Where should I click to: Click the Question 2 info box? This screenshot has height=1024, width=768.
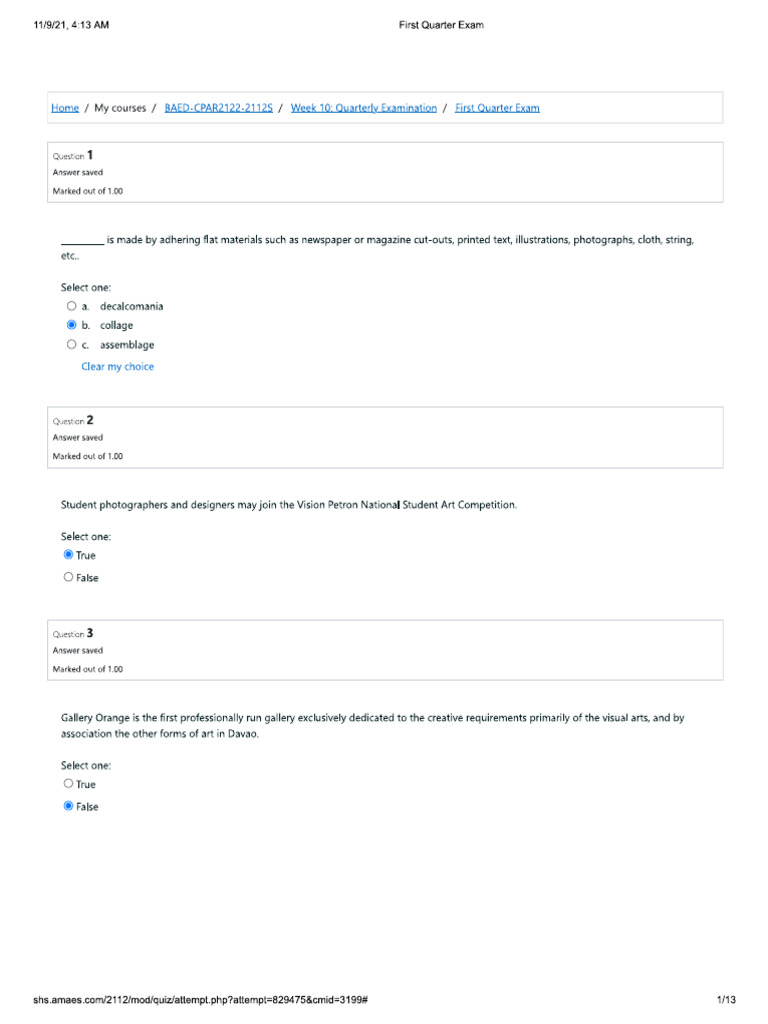pyautogui.click(x=385, y=437)
